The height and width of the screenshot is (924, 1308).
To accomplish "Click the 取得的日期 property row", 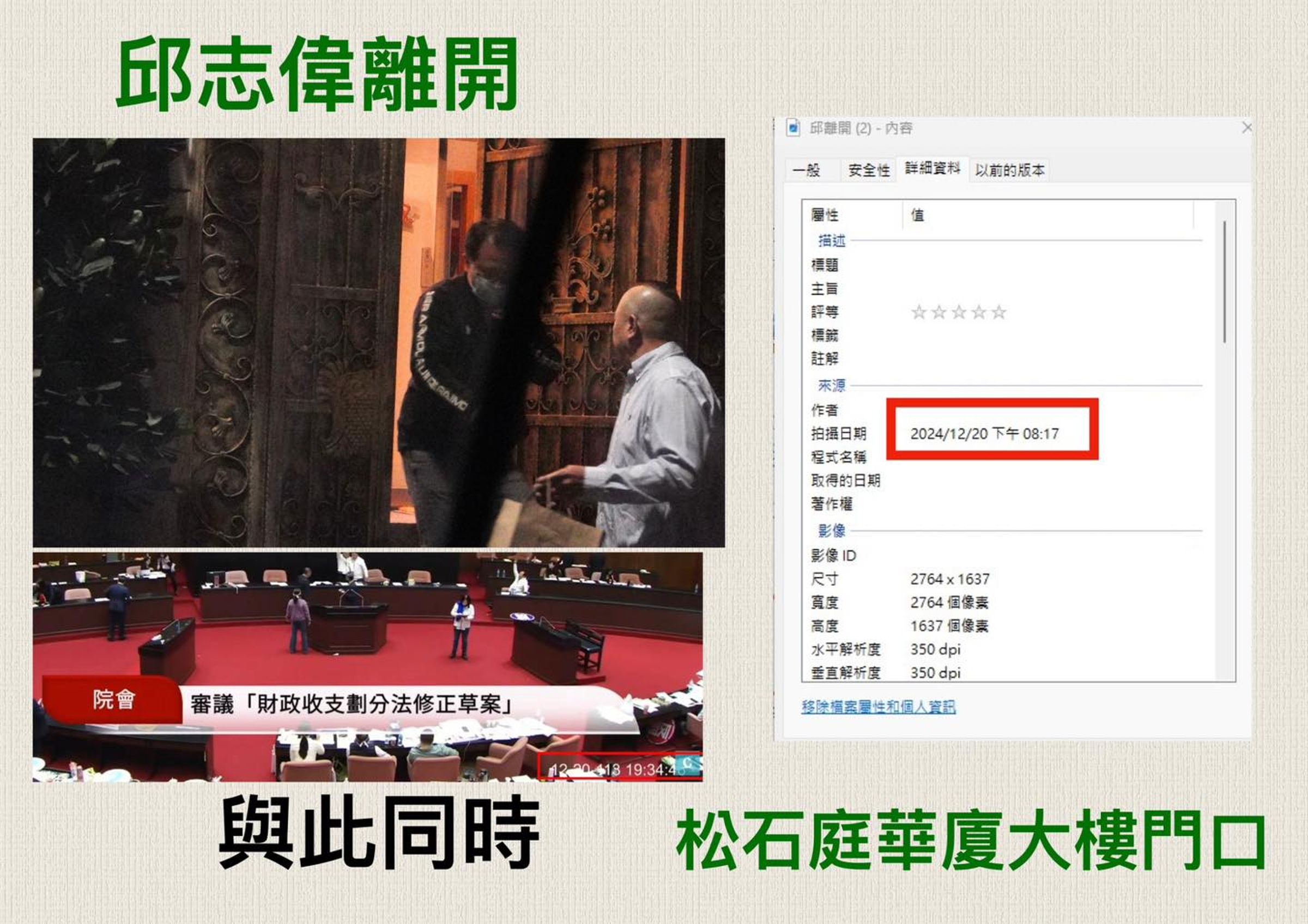I will coord(1006,481).
